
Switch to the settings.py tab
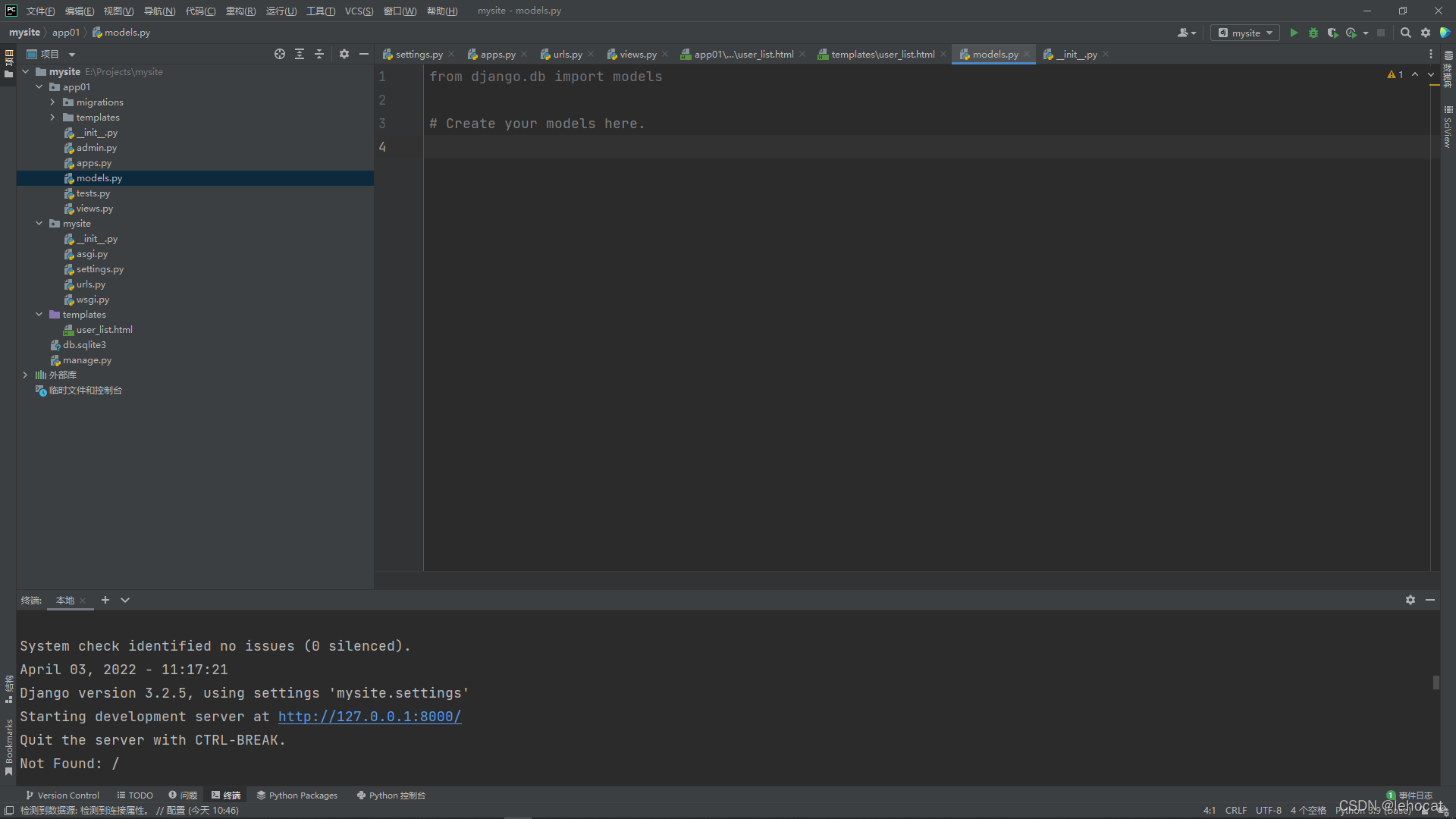click(x=418, y=55)
